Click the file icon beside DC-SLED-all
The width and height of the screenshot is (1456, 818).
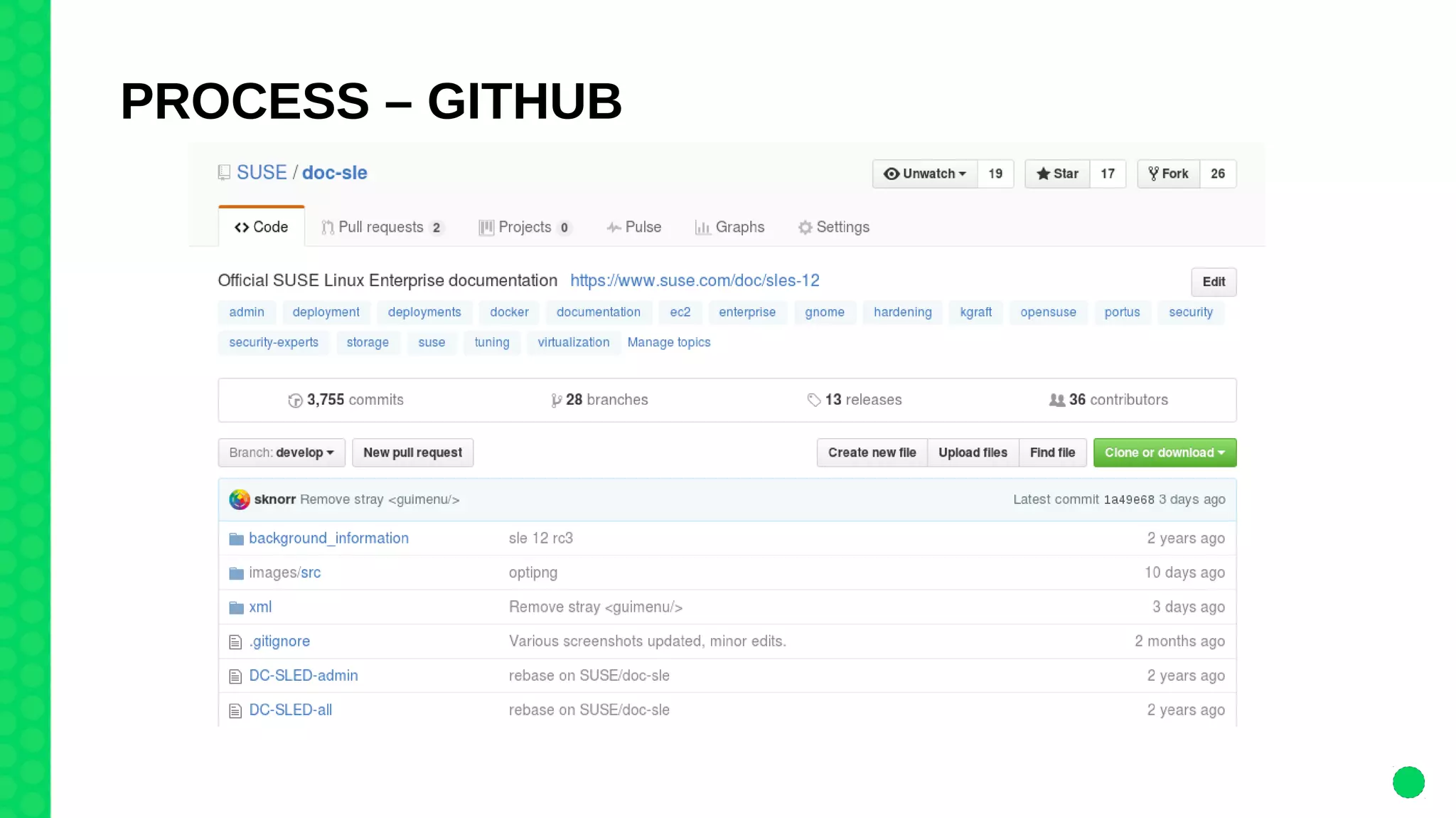click(235, 711)
